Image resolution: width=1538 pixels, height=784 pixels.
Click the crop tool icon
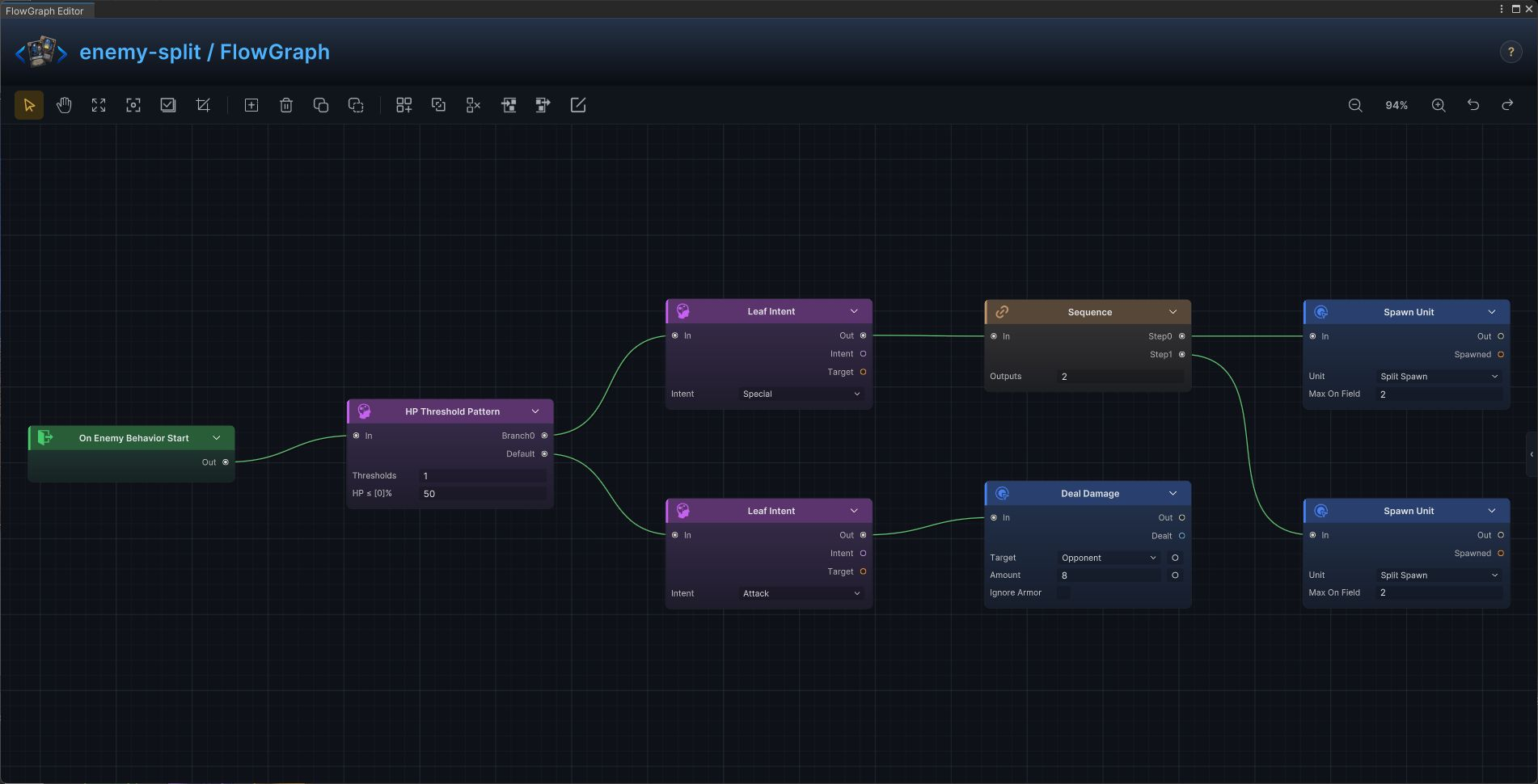[203, 105]
